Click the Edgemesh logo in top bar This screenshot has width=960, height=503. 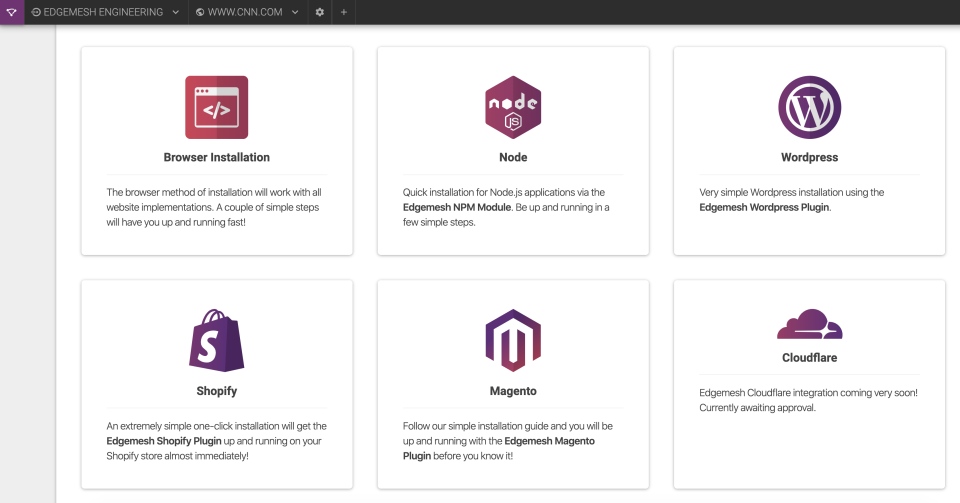12,12
